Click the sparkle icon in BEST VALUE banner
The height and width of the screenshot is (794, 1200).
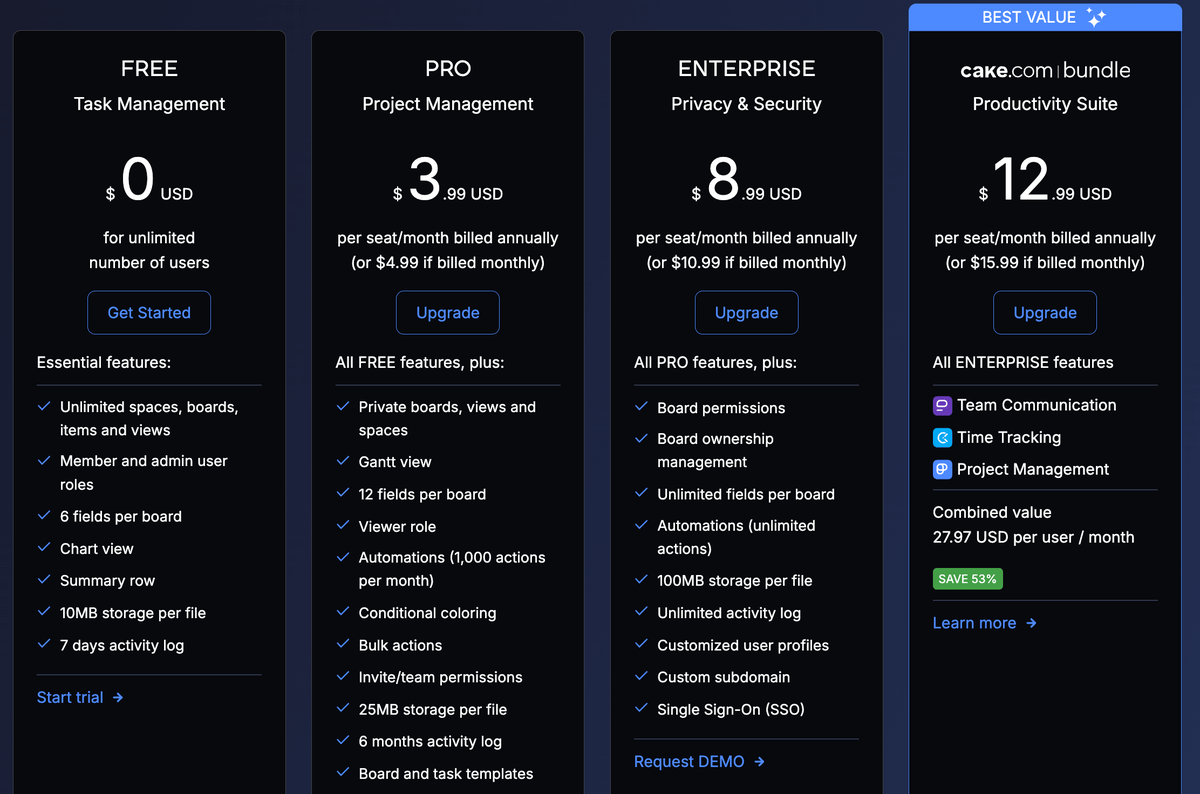pyautogui.click(x=1096, y=17)
